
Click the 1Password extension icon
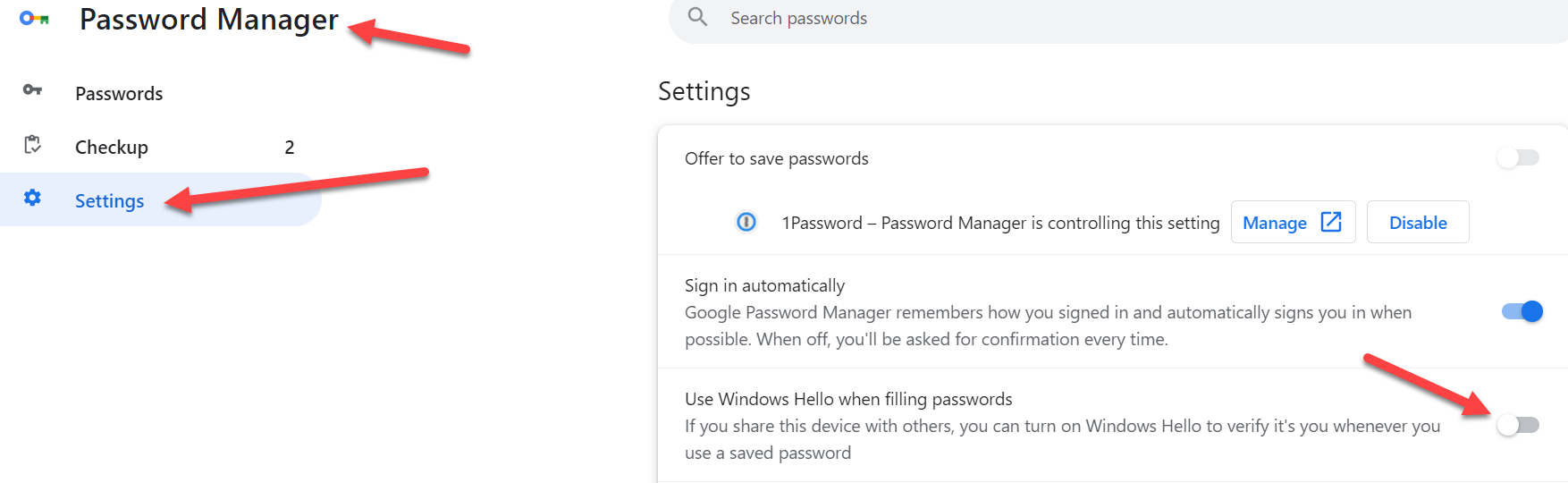(x=746, y=222)
